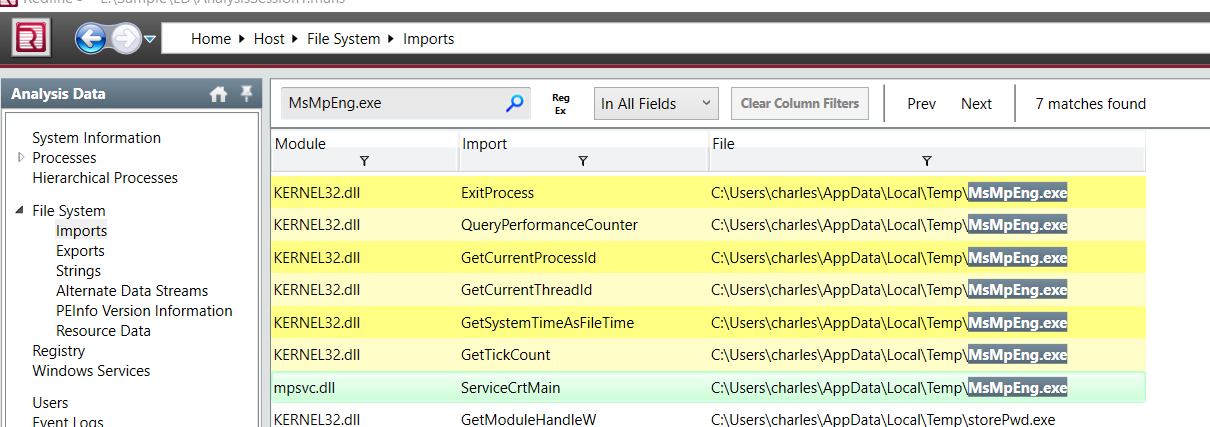Click the Redline application logo icon
1210x427 pixels.
[31, 38]
